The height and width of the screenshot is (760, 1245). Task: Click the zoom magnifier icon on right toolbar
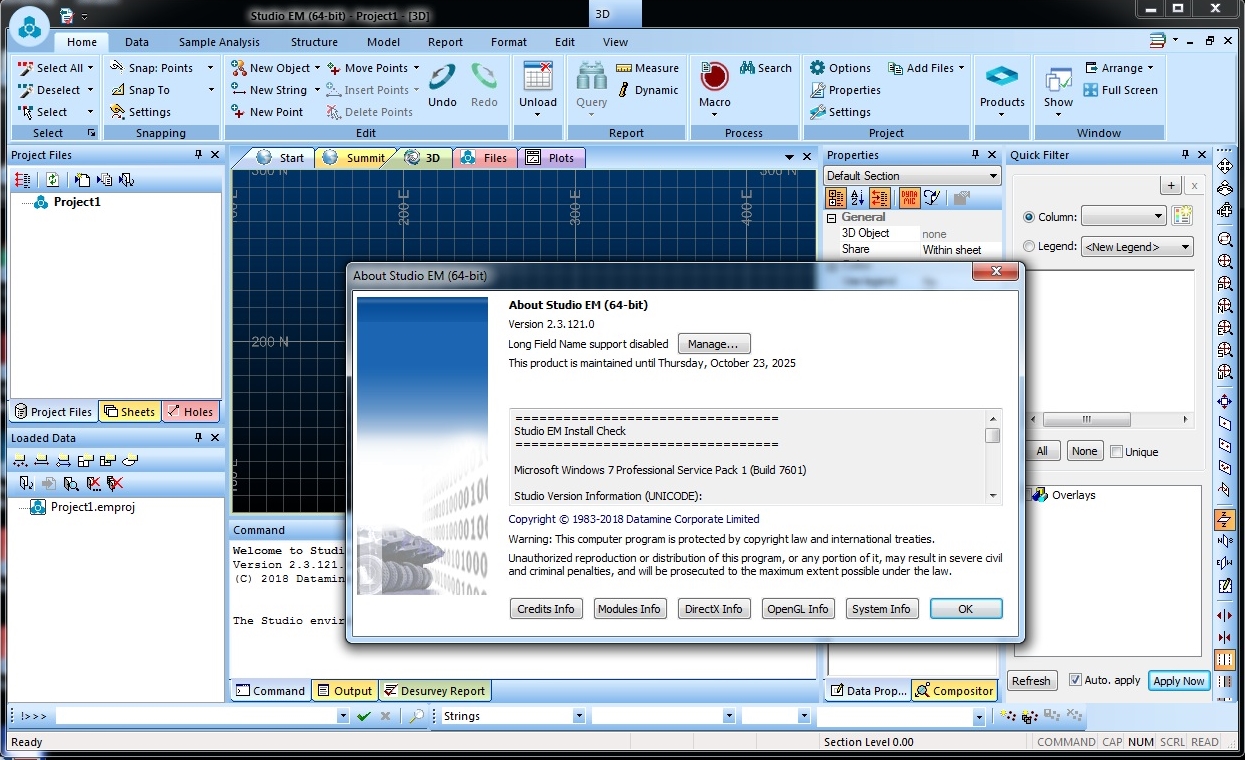(1224, 239)
